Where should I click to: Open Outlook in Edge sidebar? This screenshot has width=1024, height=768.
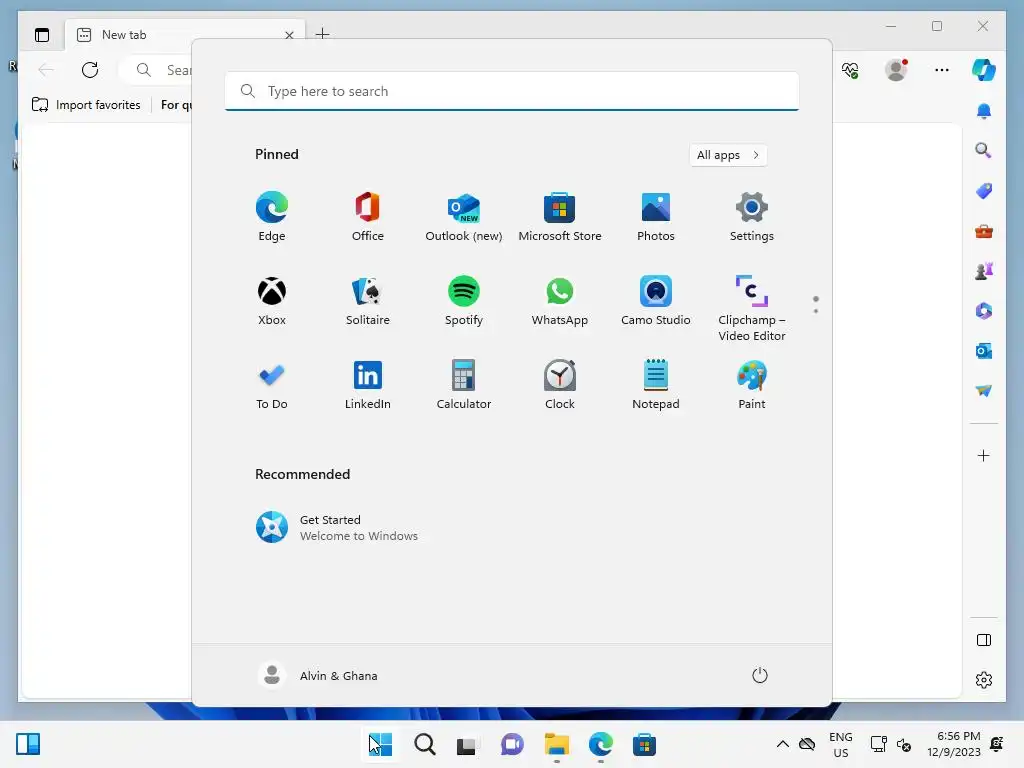(x=984, y=351)
